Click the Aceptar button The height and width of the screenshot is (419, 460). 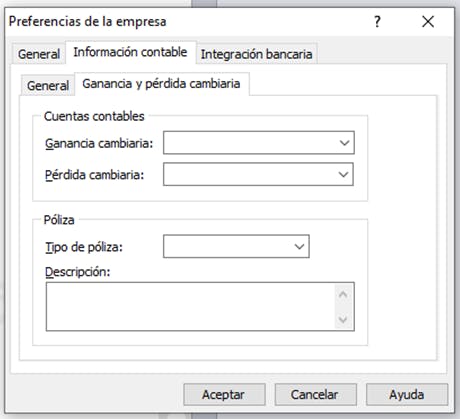point(224,395)
